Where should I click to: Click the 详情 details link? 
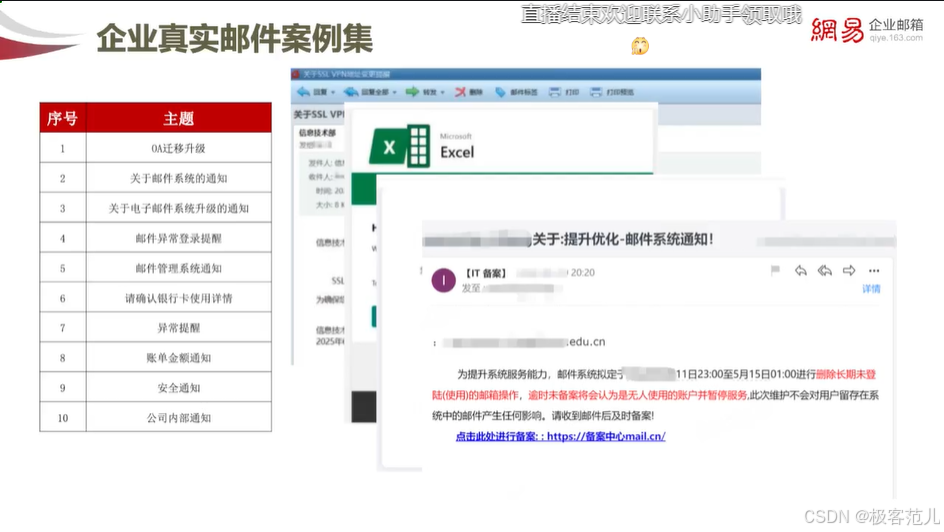coord(871,289)
